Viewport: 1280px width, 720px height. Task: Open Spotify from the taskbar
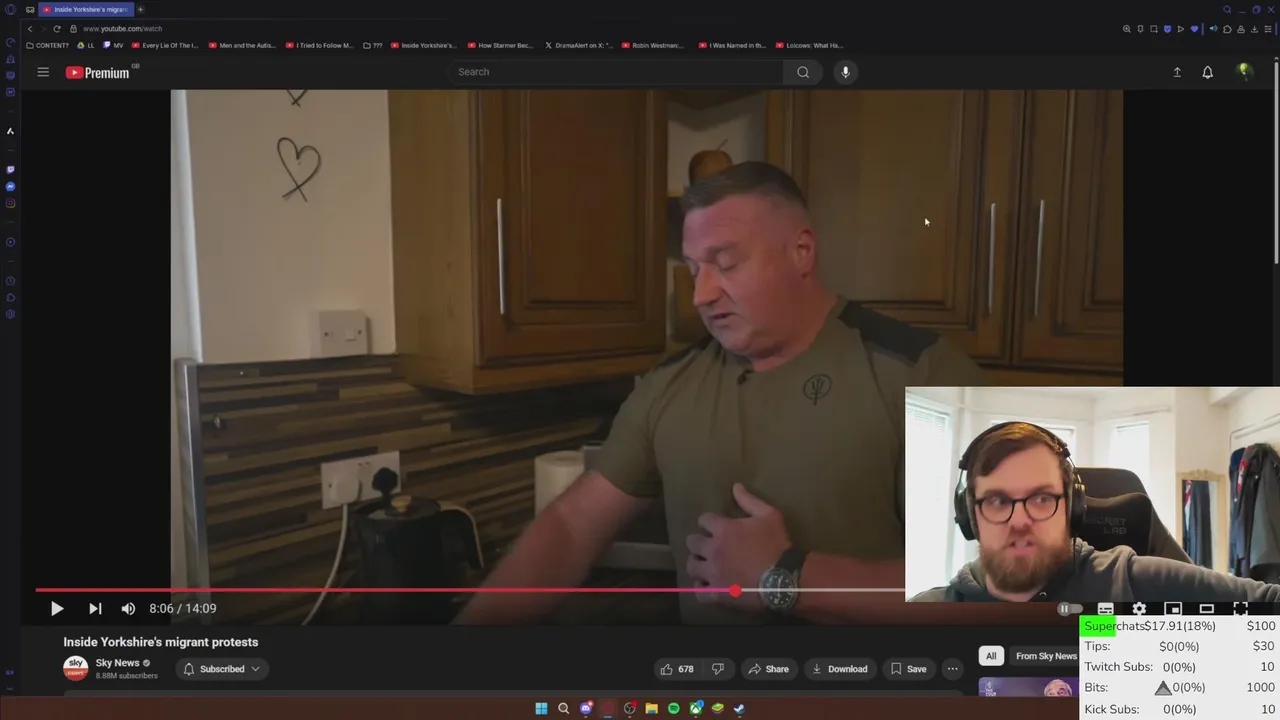tap(673, 708)
